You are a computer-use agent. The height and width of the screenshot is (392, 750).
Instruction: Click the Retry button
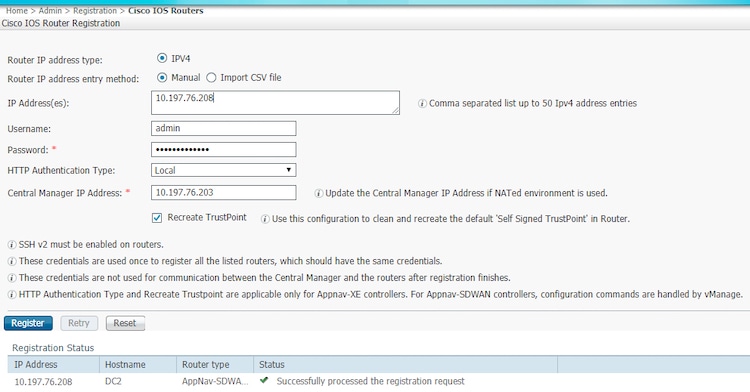pyautogui.click(x=79, y=323)
